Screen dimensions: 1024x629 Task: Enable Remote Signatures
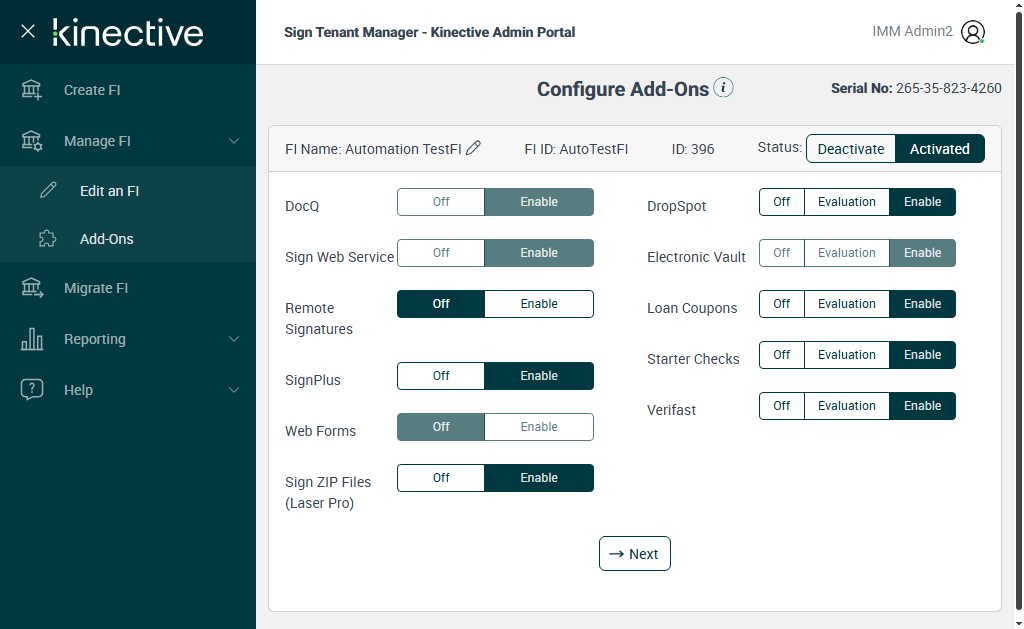pos(539,304)
